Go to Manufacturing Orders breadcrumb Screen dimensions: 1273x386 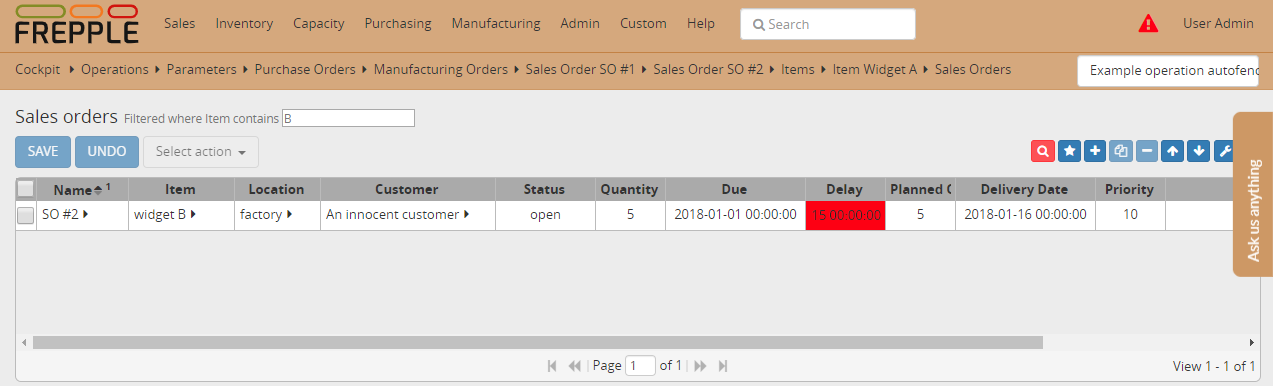(x=441, y=70)
